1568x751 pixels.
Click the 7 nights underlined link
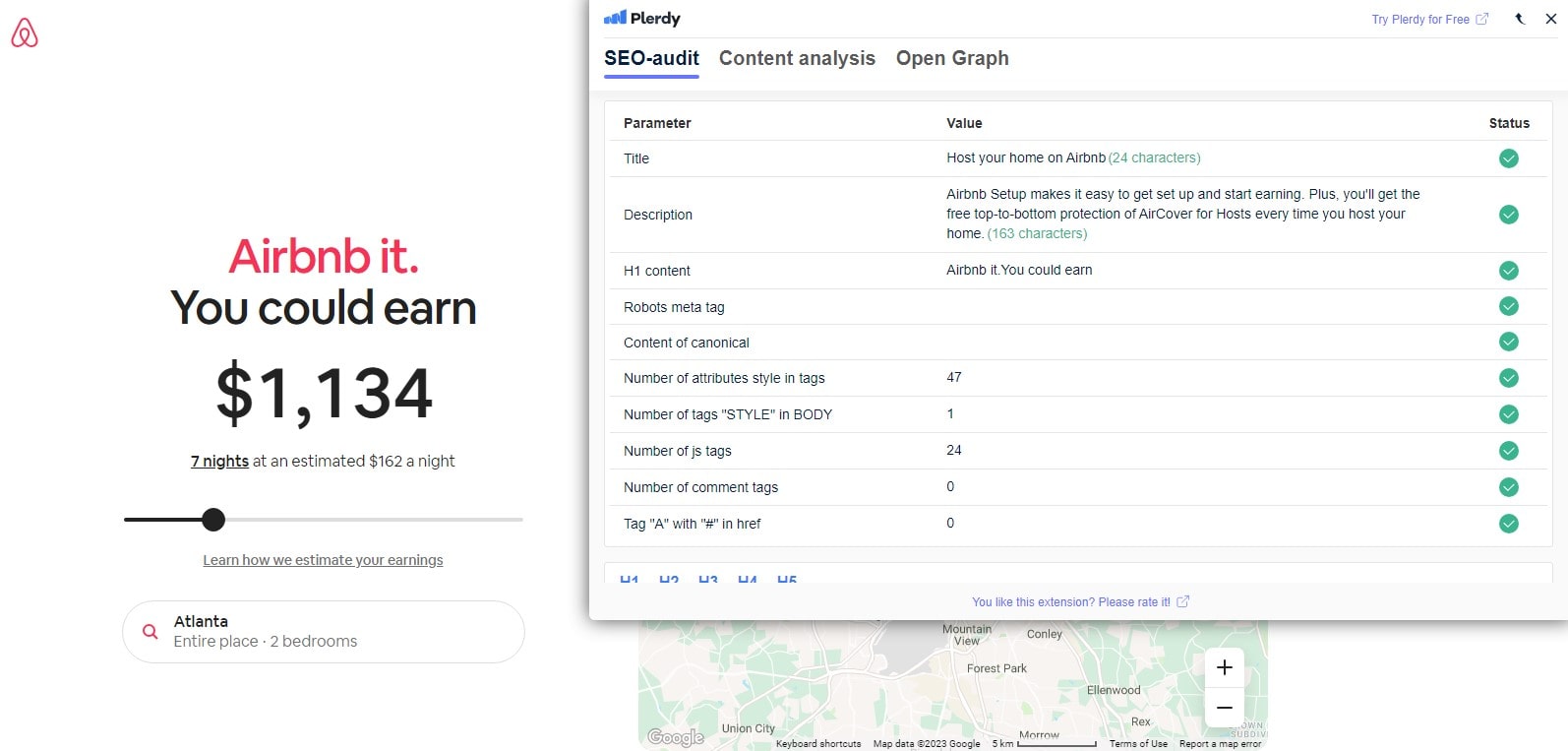pyautogui.click(x=219, y=461)
